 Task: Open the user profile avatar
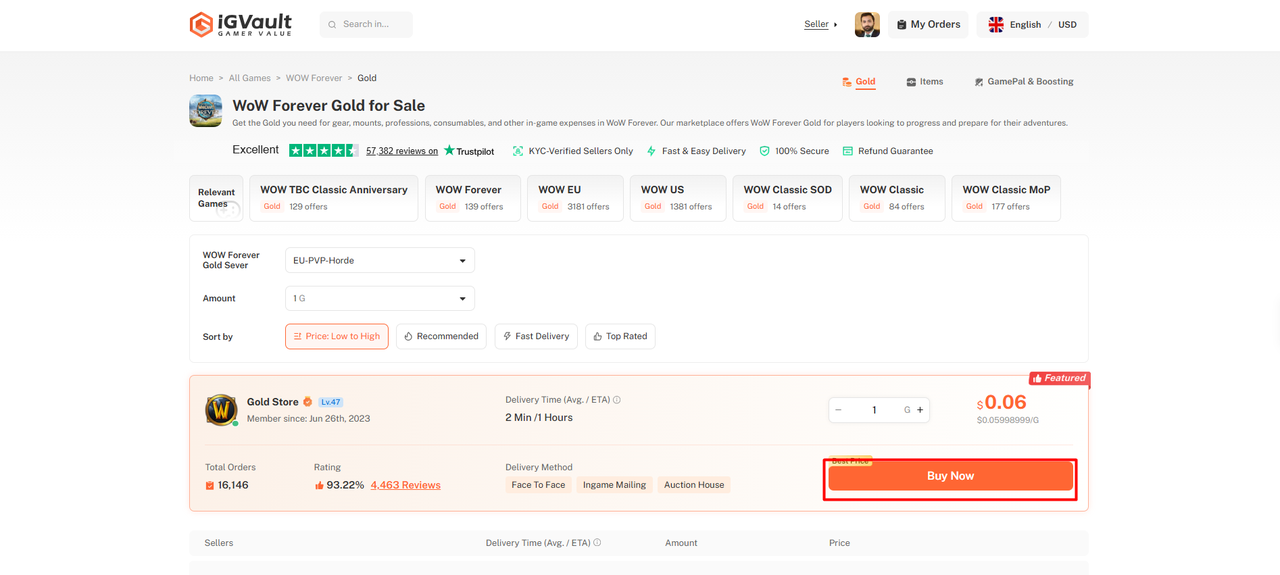(x=867, y=24)
